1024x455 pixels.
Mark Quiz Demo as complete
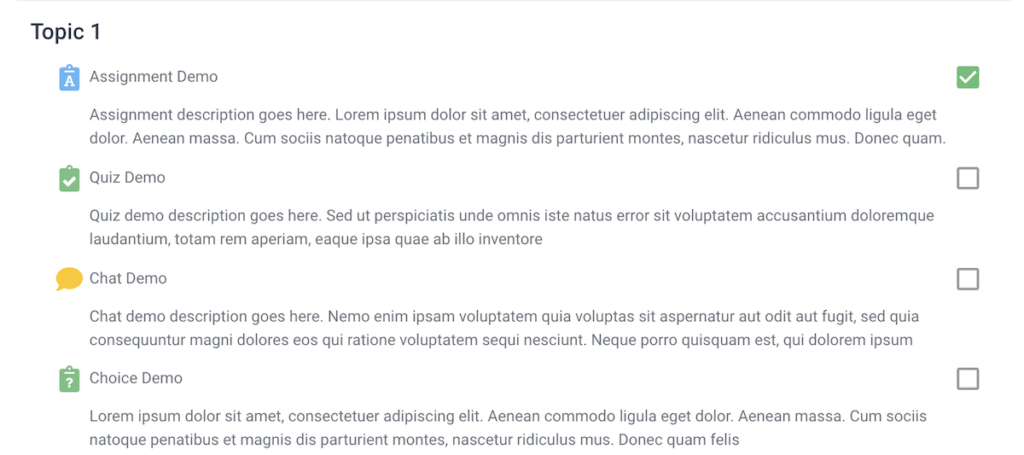967,178
